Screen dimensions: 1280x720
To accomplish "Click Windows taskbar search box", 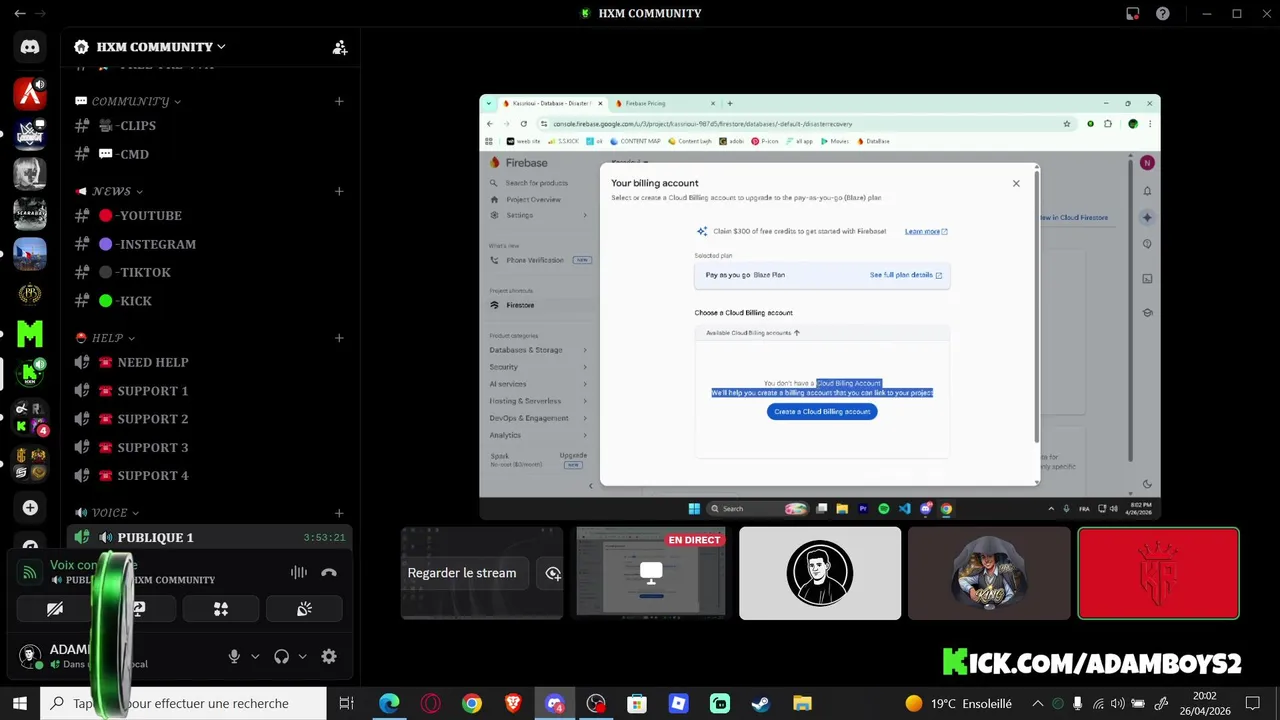I will point(183,703).
